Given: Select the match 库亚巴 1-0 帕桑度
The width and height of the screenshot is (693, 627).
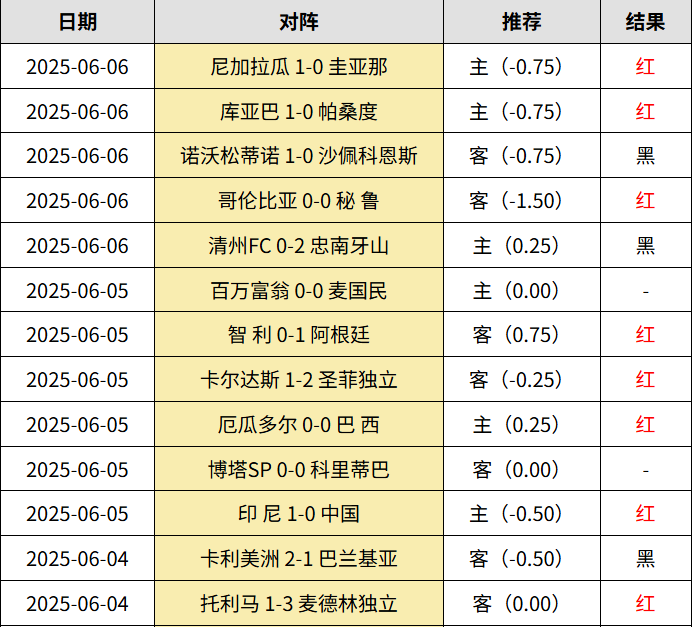Looking at the screenshot, I should tap(299, 112).
